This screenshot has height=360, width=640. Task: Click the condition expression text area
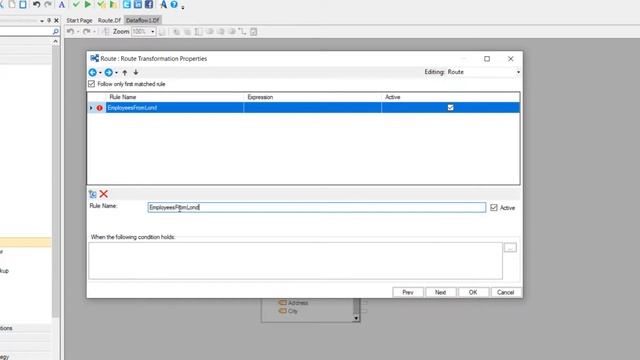pos(296,261)
